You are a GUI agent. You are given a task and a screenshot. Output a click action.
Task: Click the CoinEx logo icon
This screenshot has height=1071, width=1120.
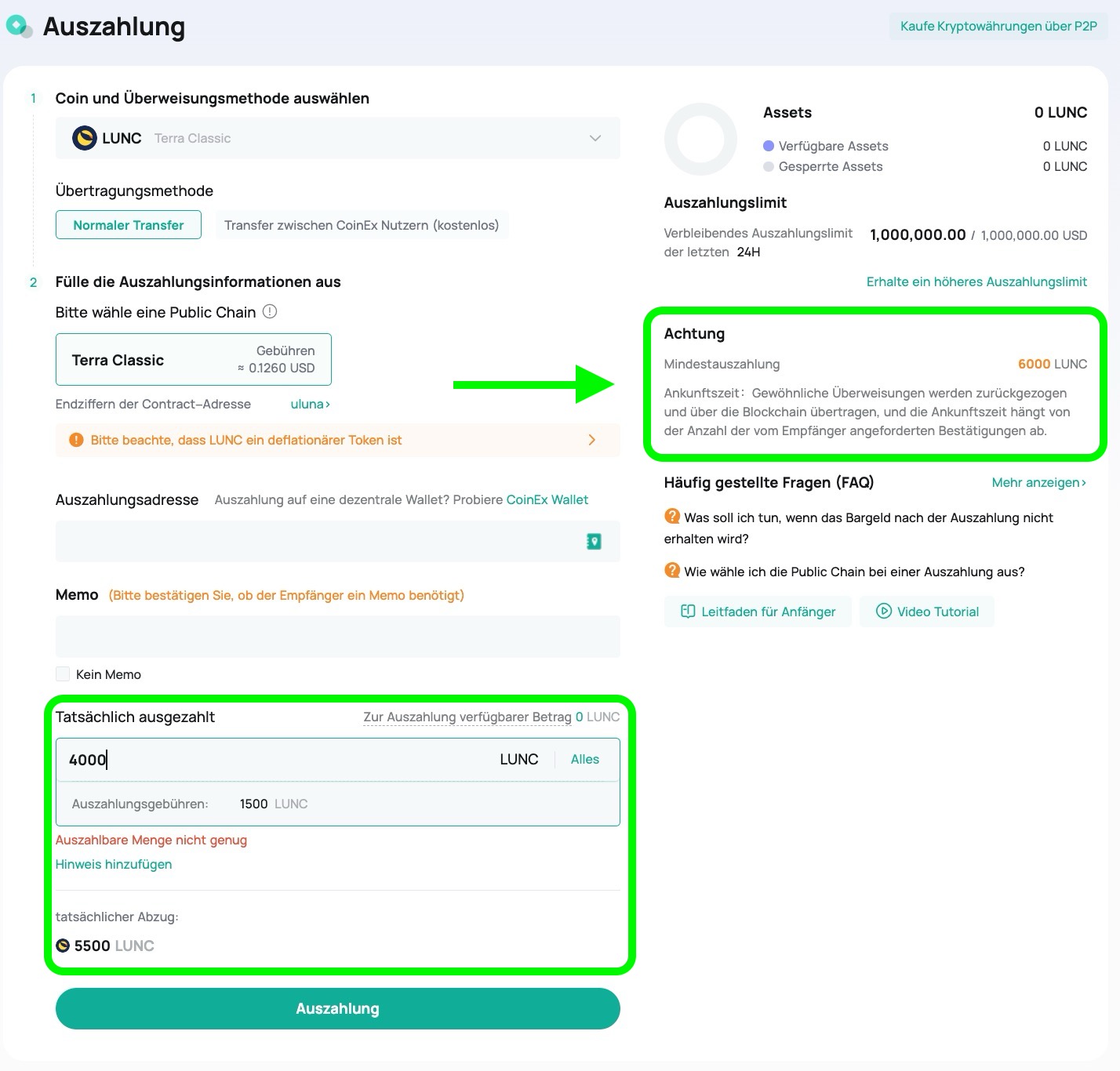click(19, 26)
